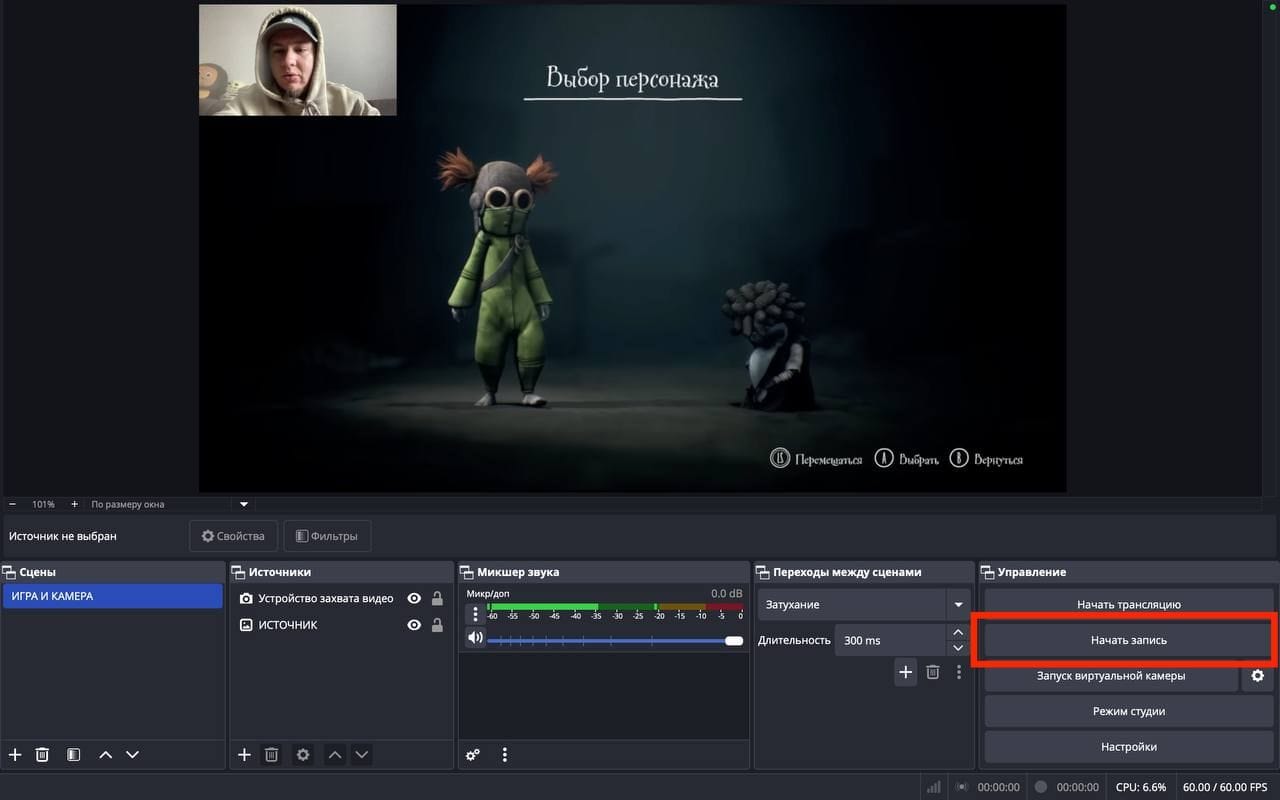Delete the selected source via trash icon
Image resolution: width=1280 pixels, height=800 pixels.
272,755
